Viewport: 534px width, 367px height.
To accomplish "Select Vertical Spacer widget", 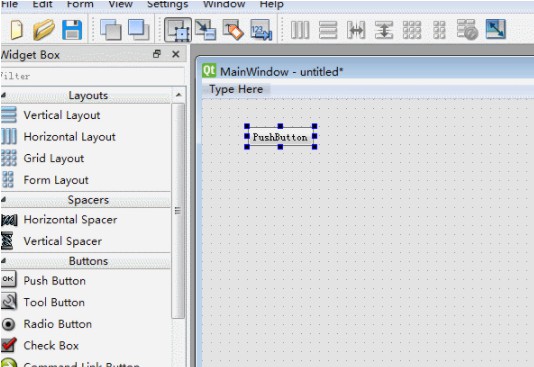I will (85, 241).
